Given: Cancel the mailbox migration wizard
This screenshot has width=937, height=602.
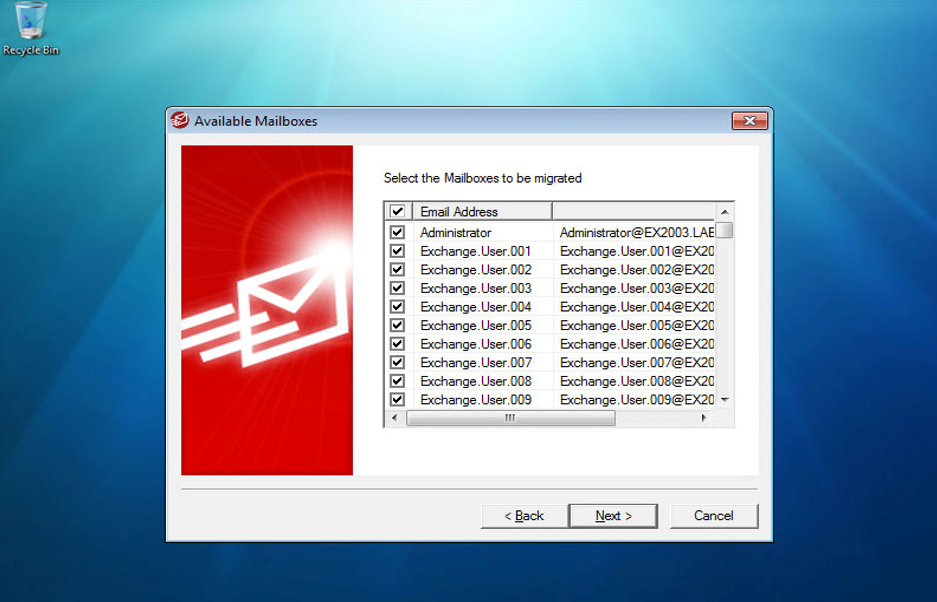Looking at the screenshot, I should tap(714, 516).
